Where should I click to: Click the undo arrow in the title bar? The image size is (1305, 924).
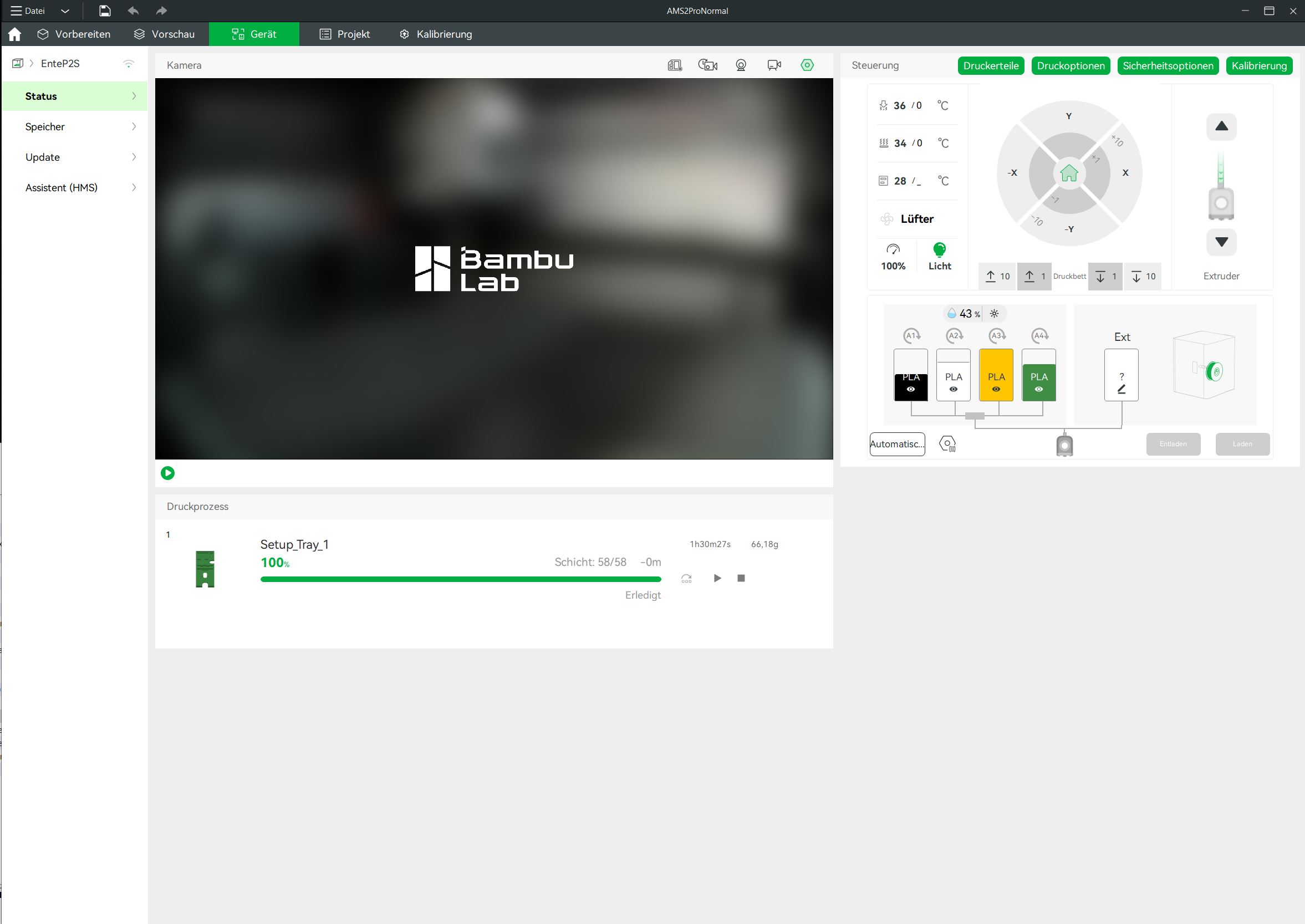(x=133, y=11)
